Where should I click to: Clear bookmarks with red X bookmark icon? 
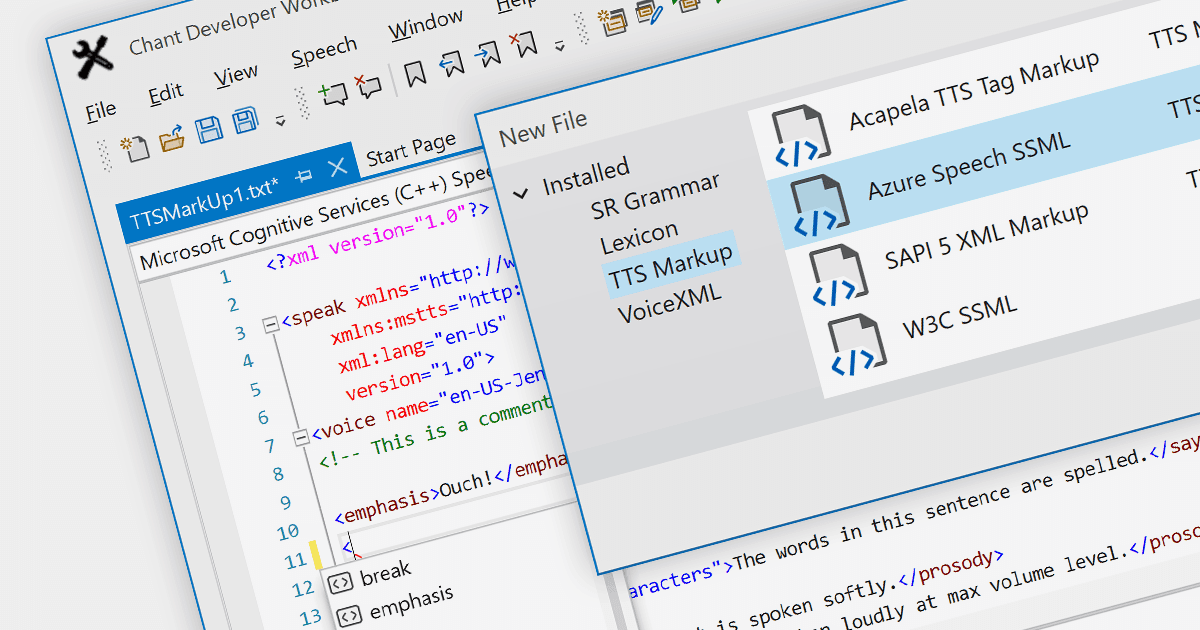(x=523, y=46)
